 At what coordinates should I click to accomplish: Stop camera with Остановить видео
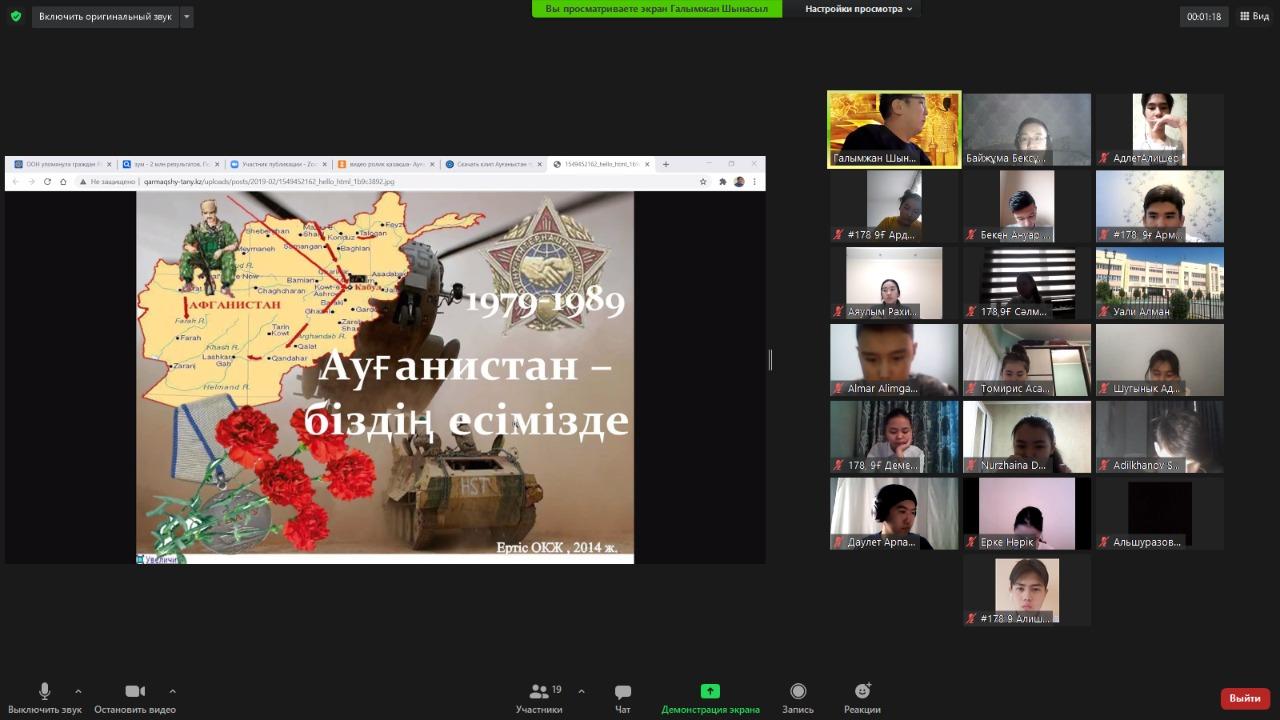(135, 698)
